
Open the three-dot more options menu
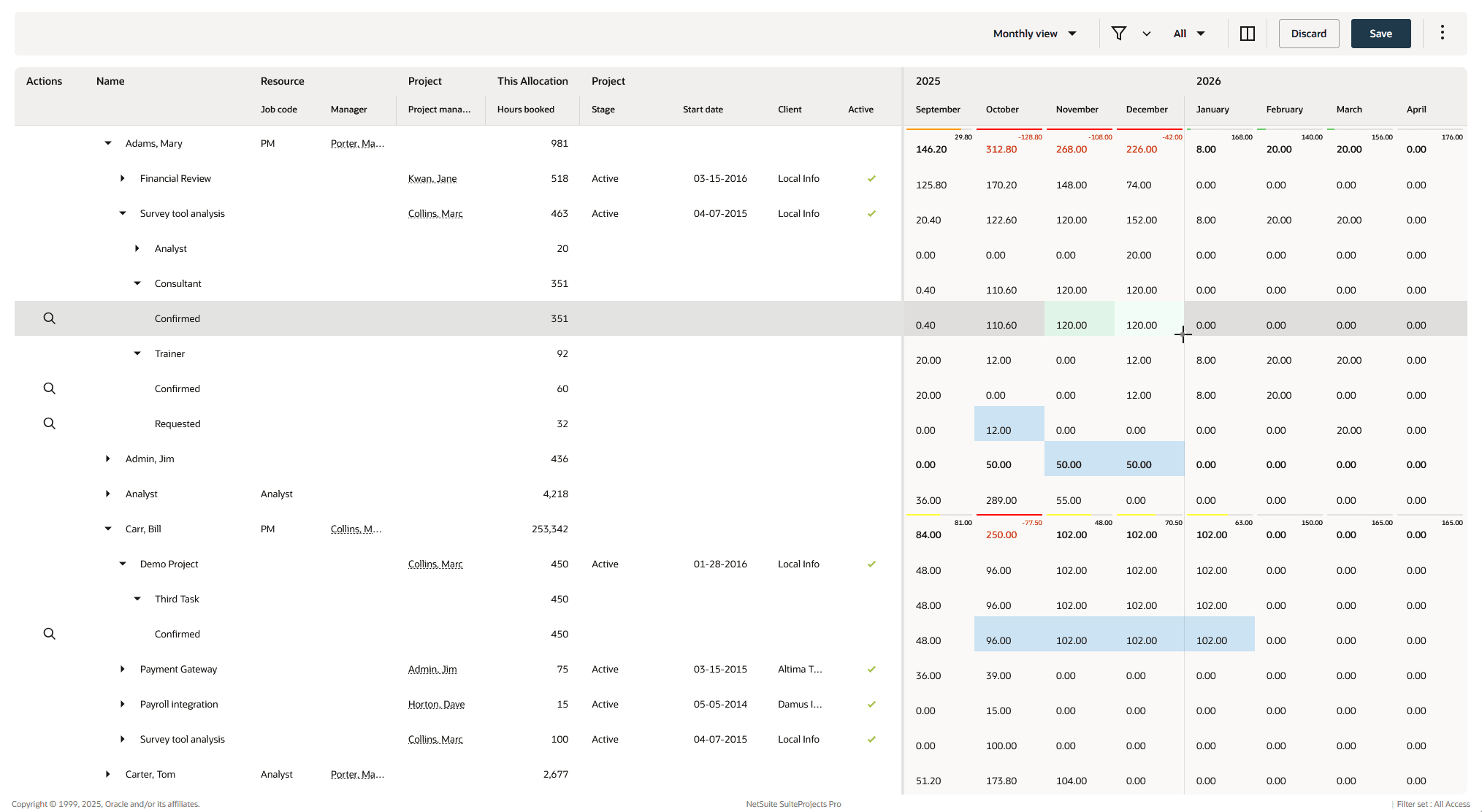(1442, 33)
